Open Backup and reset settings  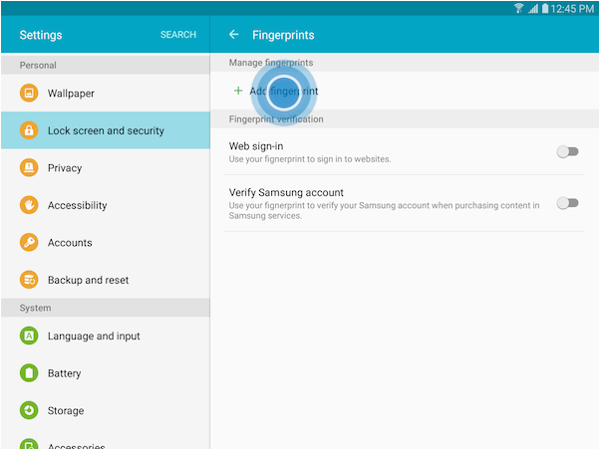point(105,280)
